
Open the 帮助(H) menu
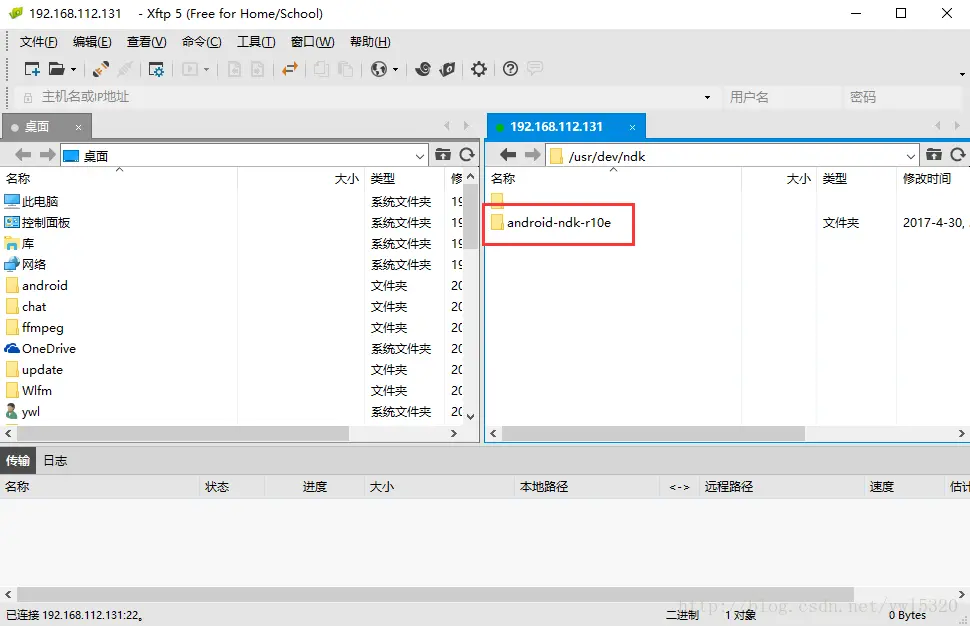coord(370,41)
